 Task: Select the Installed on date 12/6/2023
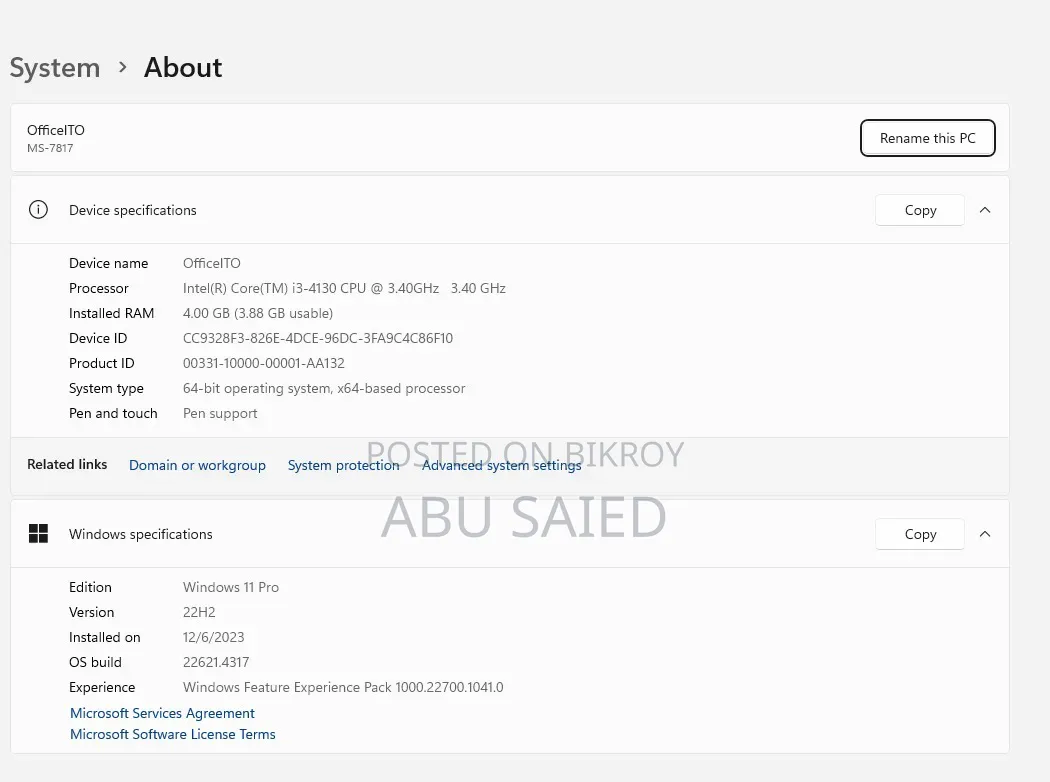[x=214, y=637]
